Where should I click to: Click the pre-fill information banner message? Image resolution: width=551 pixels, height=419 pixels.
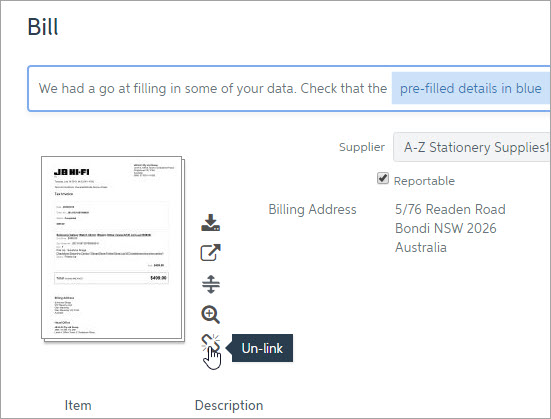pos(289,88)
